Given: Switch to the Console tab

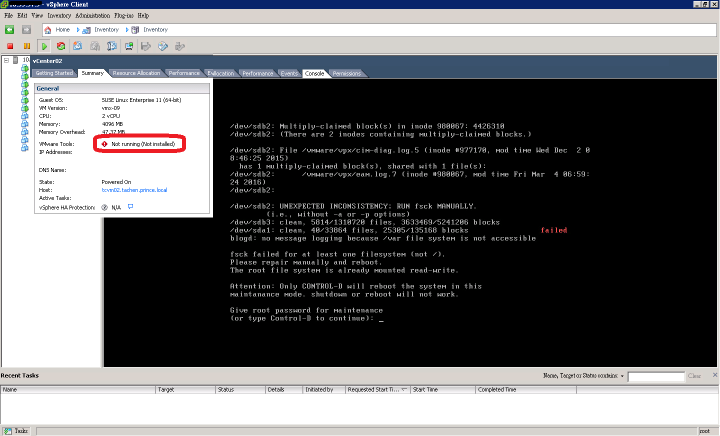Looking at the screenshot, I should point(315,73).
